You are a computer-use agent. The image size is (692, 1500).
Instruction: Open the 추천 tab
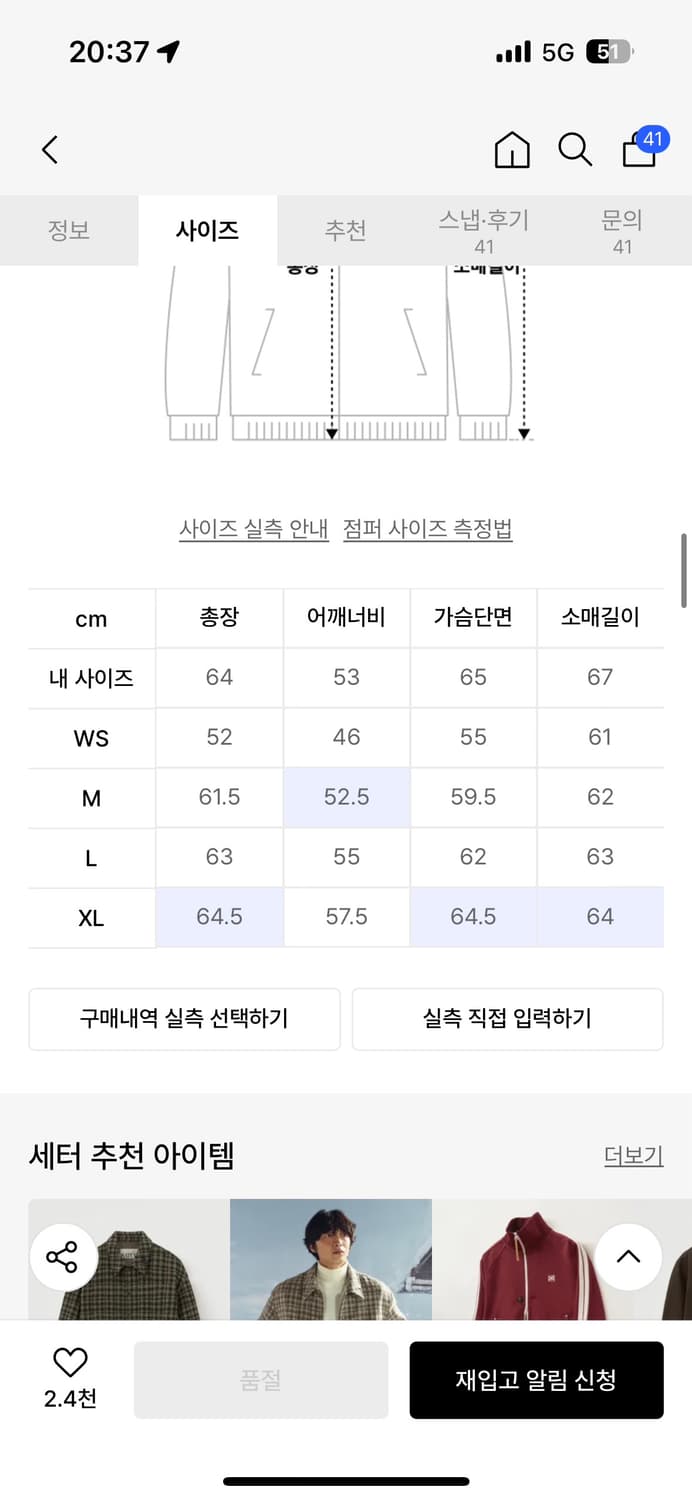(345, 230)
